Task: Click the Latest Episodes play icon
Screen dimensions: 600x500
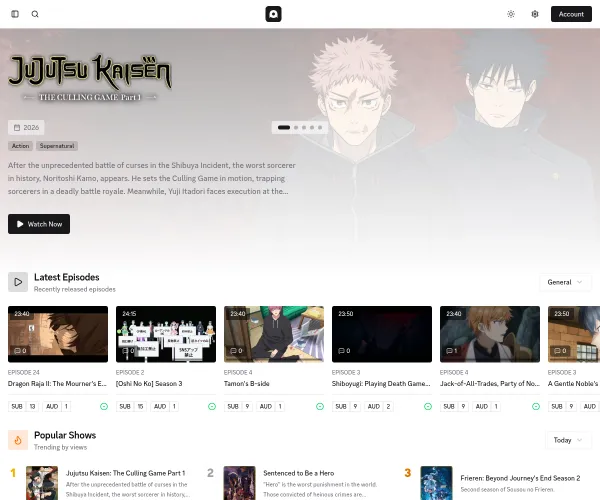Action: pyautogui.click(x=18, y=282)
